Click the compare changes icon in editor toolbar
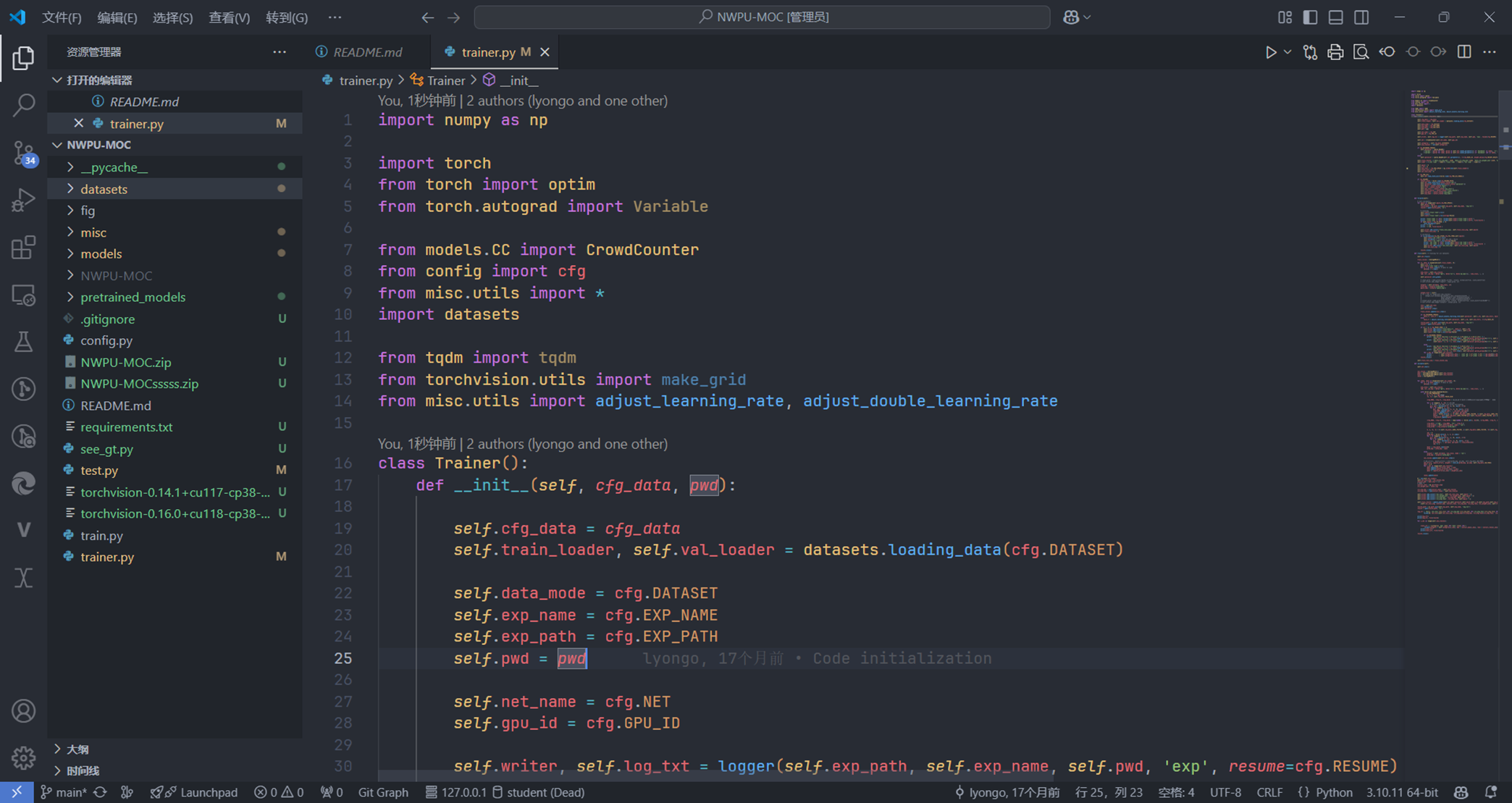Screen dimensions: 1512x803 click(x=1310, y=52)
